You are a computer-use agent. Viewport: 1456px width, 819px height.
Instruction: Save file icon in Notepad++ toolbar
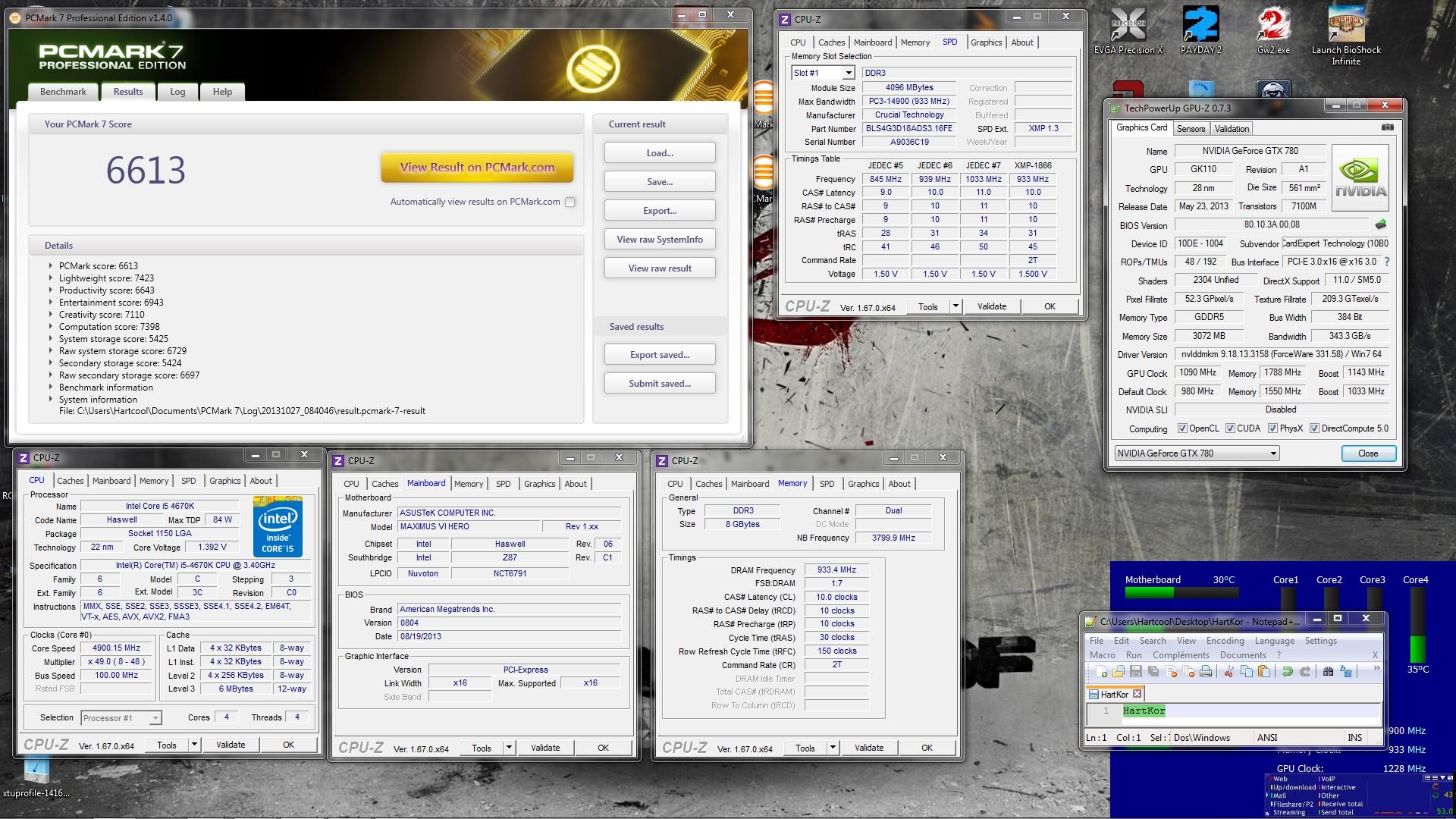tap(1135, 671)
